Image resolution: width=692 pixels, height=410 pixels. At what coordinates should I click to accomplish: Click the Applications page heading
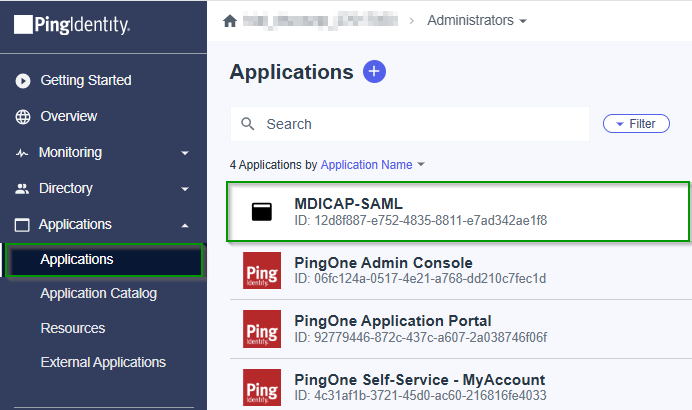[x=292, y=72]
